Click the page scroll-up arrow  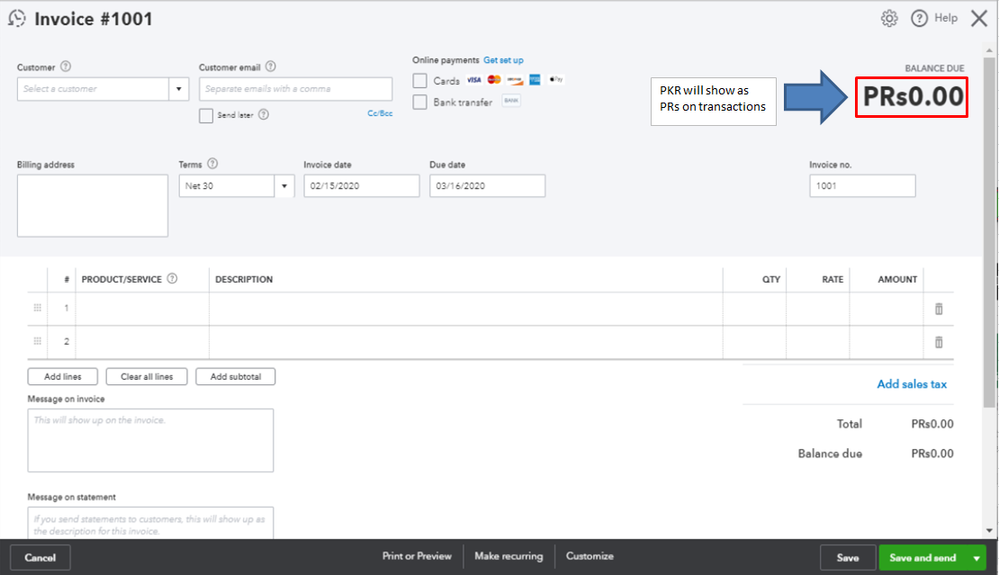point(989,50)
